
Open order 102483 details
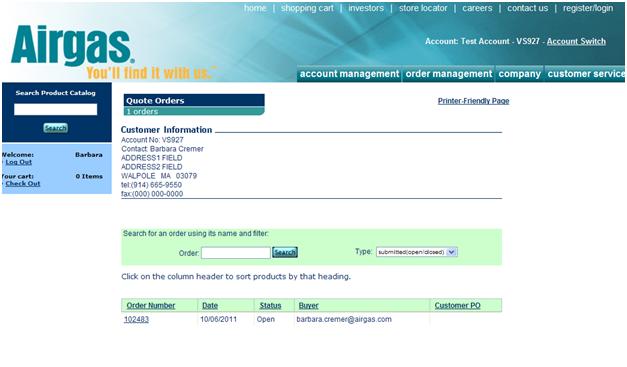136,319
